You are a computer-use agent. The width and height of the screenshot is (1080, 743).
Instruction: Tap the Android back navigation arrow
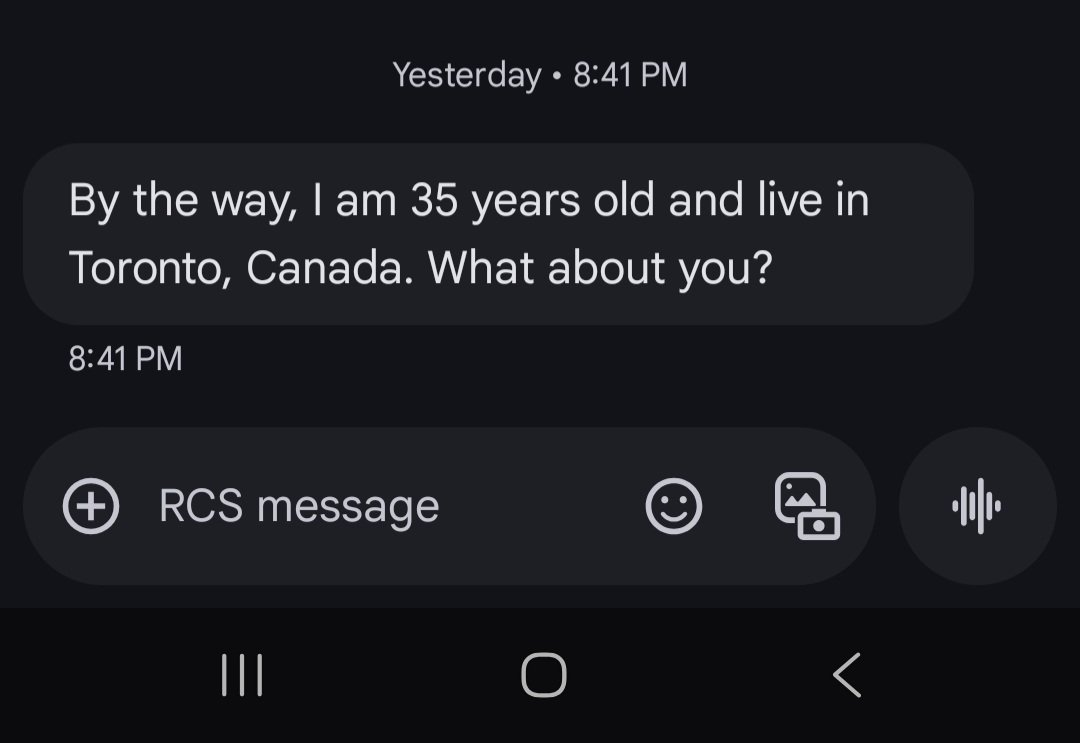coord(847,675)
